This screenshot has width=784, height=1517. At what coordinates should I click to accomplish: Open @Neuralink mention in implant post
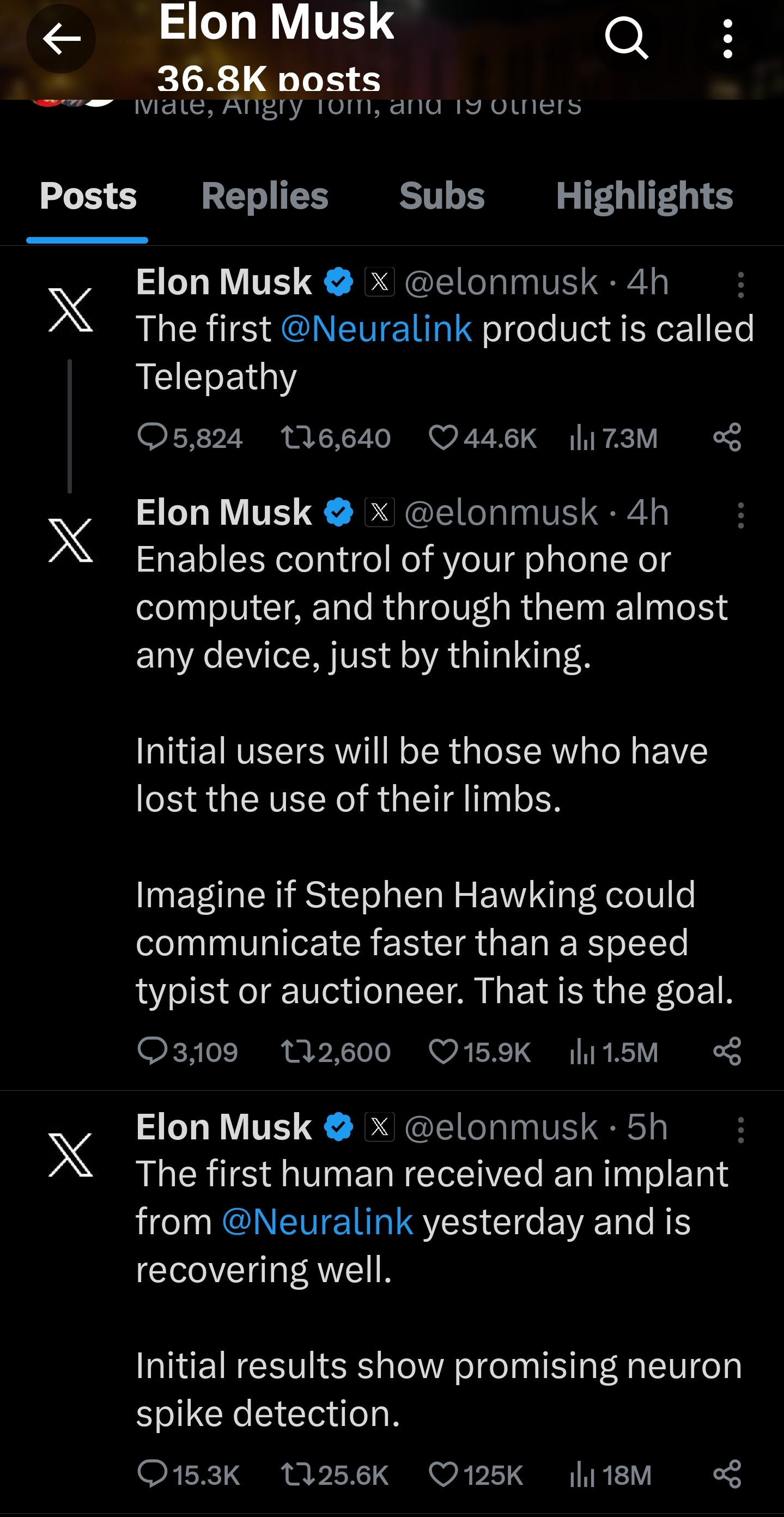point(318,1221)
